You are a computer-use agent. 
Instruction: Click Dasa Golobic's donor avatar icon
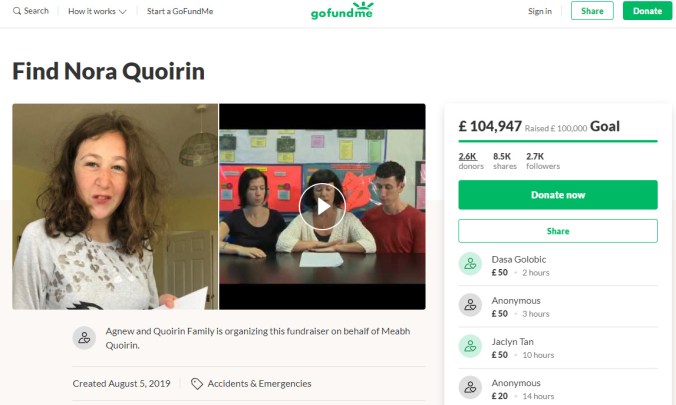point(470,264)
